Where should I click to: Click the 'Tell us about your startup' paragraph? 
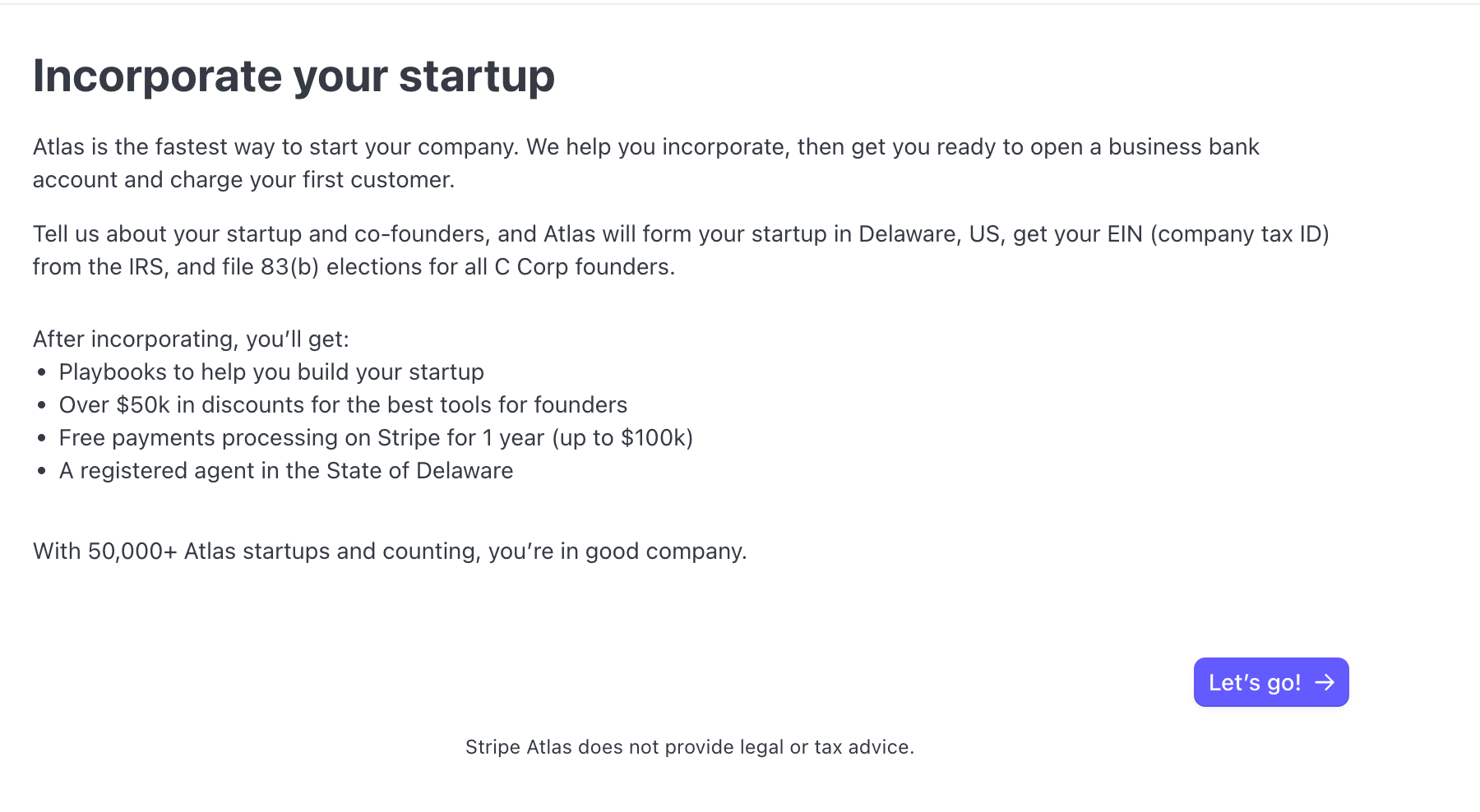click(680, 250)
